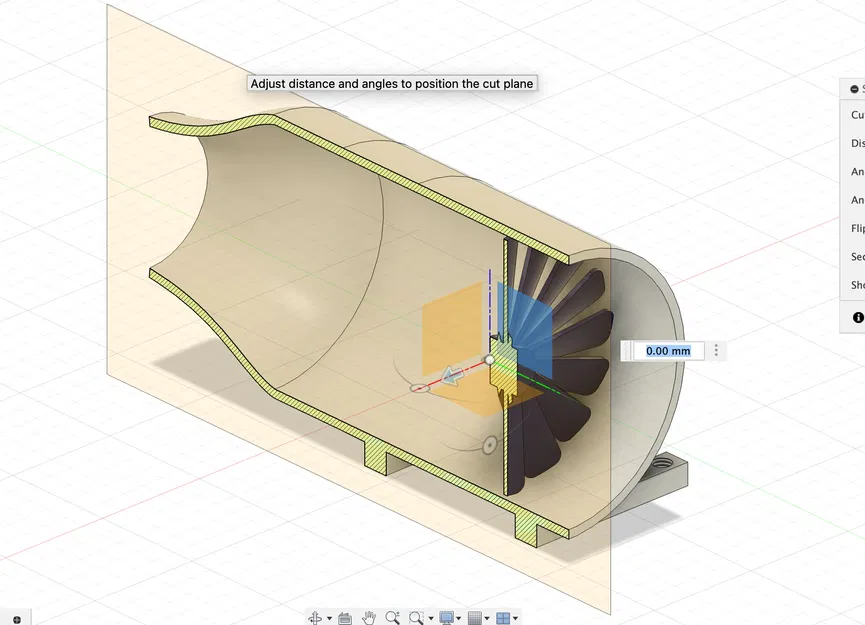865x625 pixels.
Task: Select the Look At tool
Action: [x=344, y=617]
